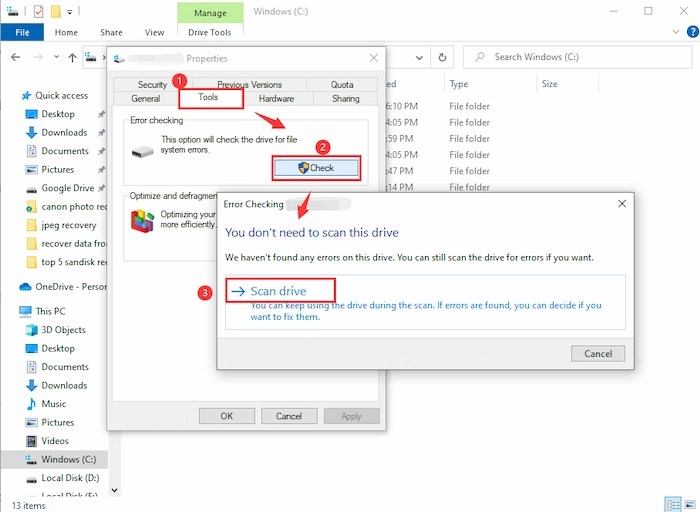Open Explorer help question mark icon
700x512 pixels.
coord(692,32)
